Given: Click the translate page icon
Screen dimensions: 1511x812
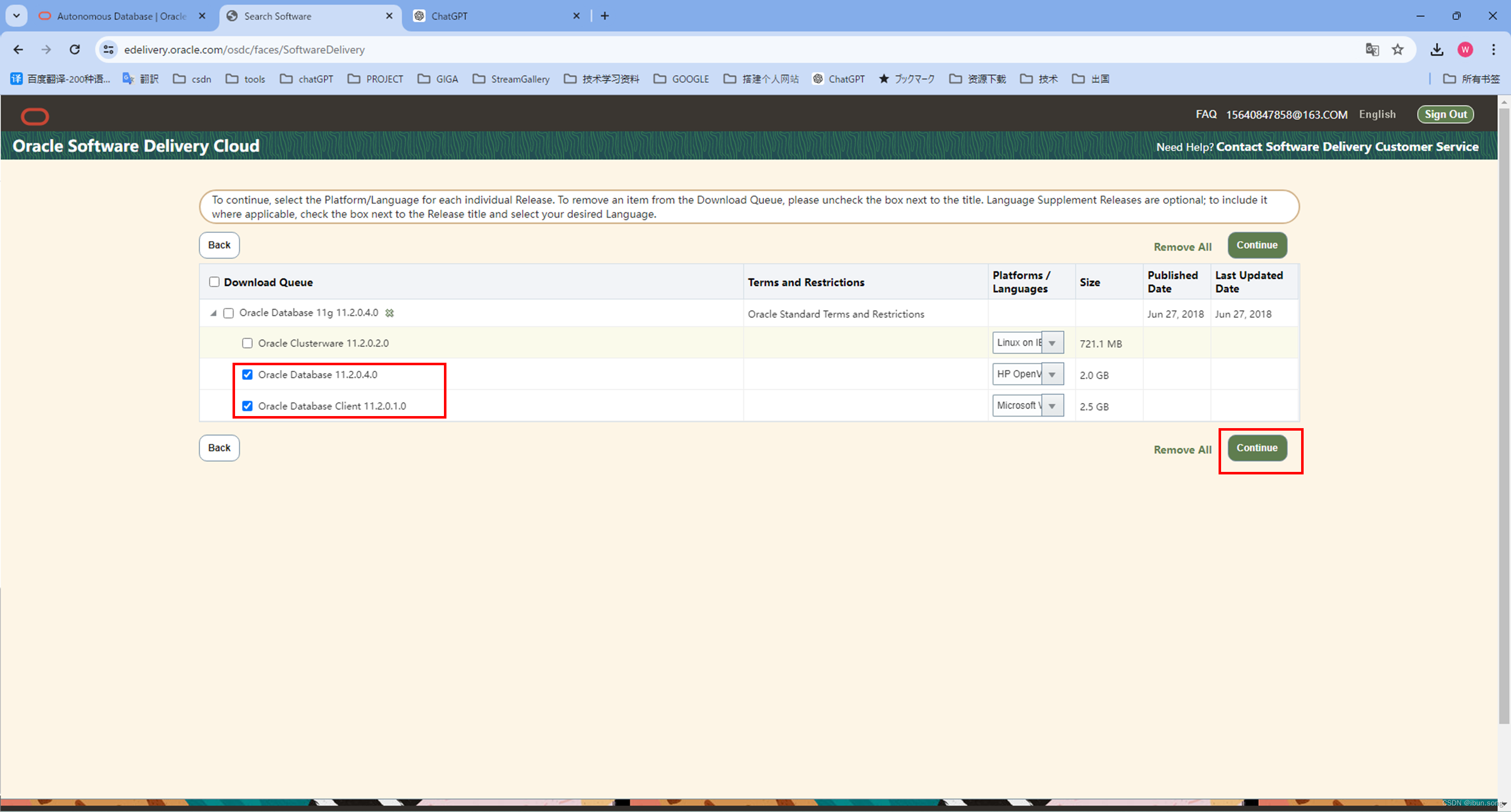Looking at the screenshot, I should pos(1372,50).
